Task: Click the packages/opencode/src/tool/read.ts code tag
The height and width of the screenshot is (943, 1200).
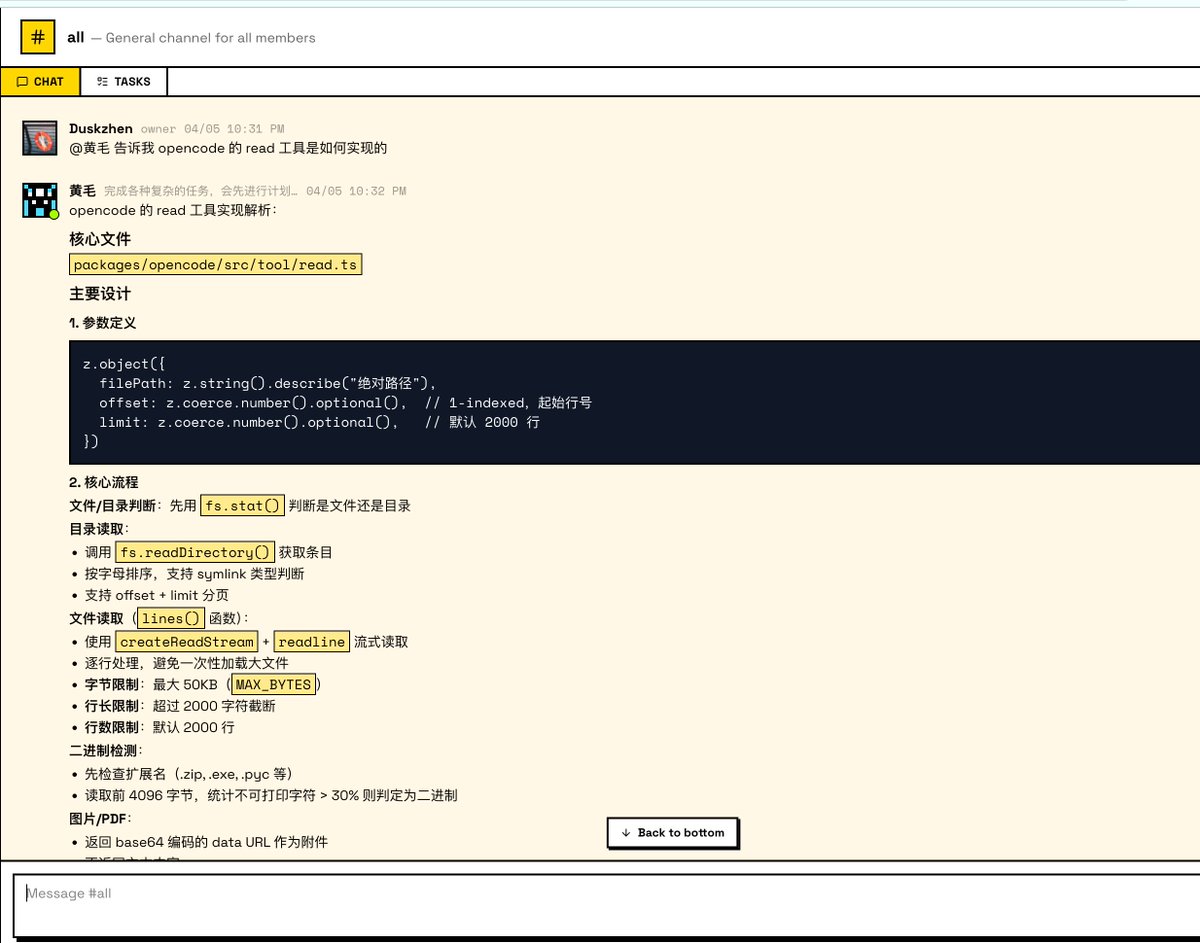Action: (x=215, y=265)
